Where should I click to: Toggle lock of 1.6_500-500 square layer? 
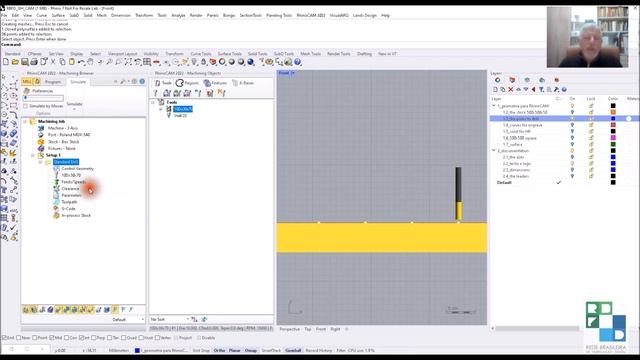[591, 138]
